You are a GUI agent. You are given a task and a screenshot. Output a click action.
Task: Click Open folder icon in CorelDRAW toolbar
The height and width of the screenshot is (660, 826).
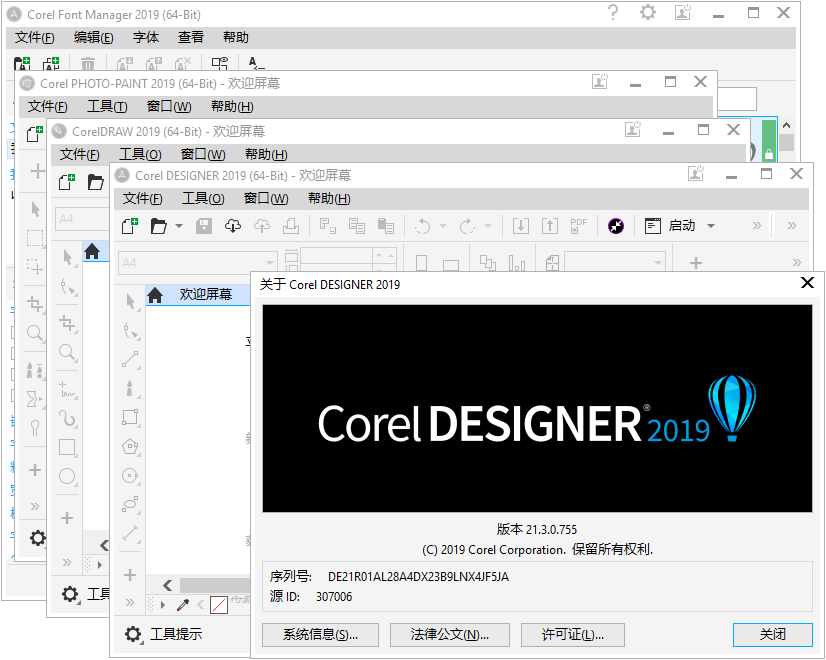click(95, 182)
